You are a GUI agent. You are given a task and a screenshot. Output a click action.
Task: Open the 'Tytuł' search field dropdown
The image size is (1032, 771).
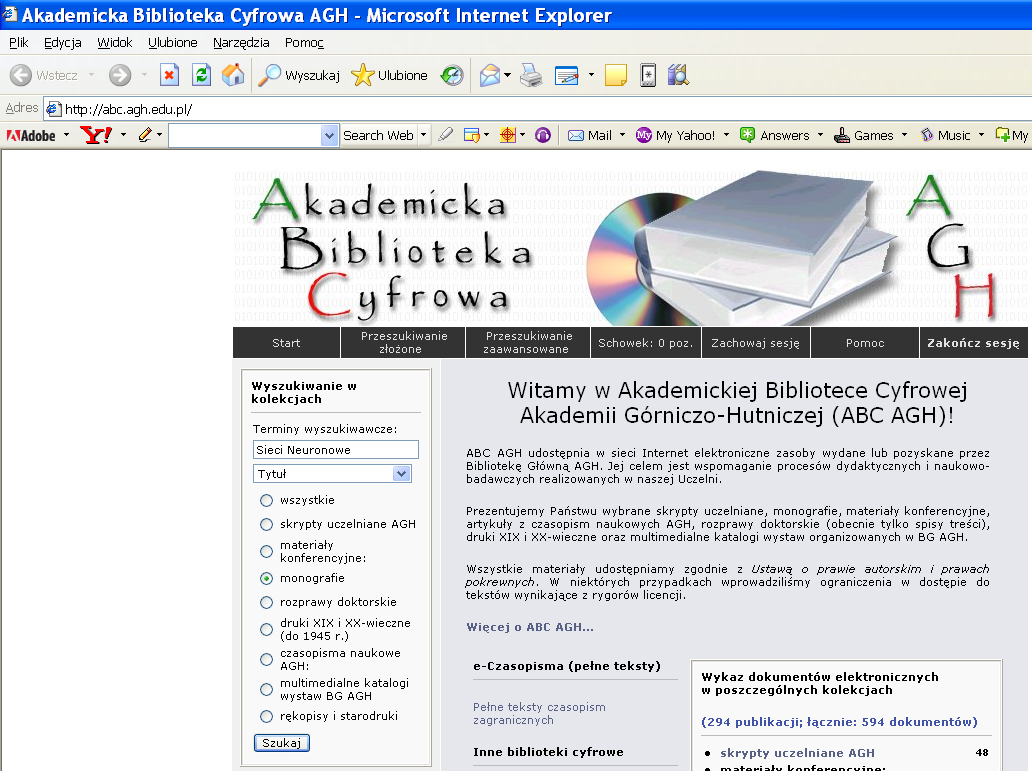click(401, 473)
